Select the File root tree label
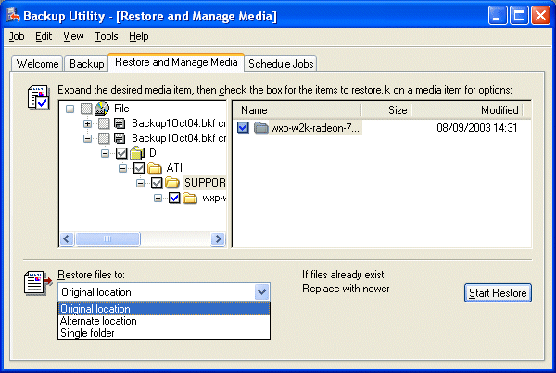Screen dimensions: 556x373 pyautogui.click(x=122, y=108)
